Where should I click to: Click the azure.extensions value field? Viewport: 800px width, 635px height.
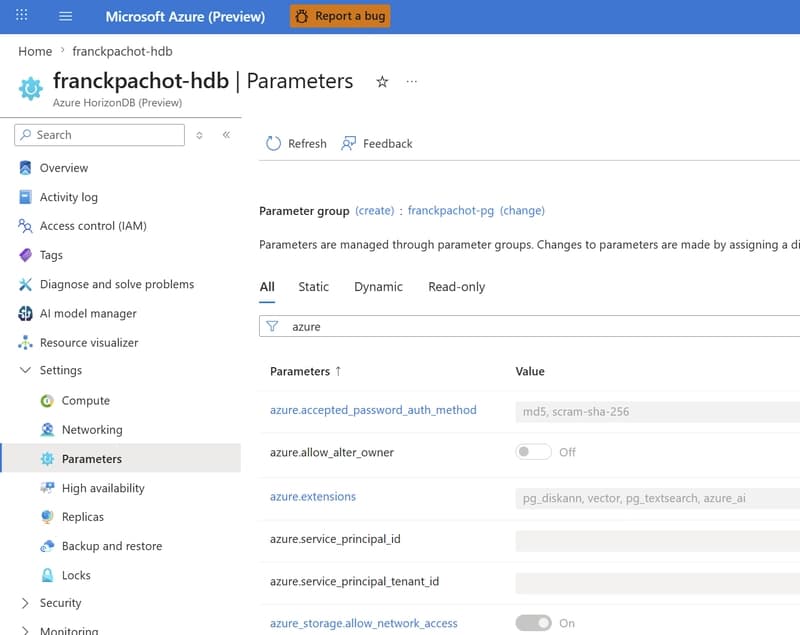point(658,498)
